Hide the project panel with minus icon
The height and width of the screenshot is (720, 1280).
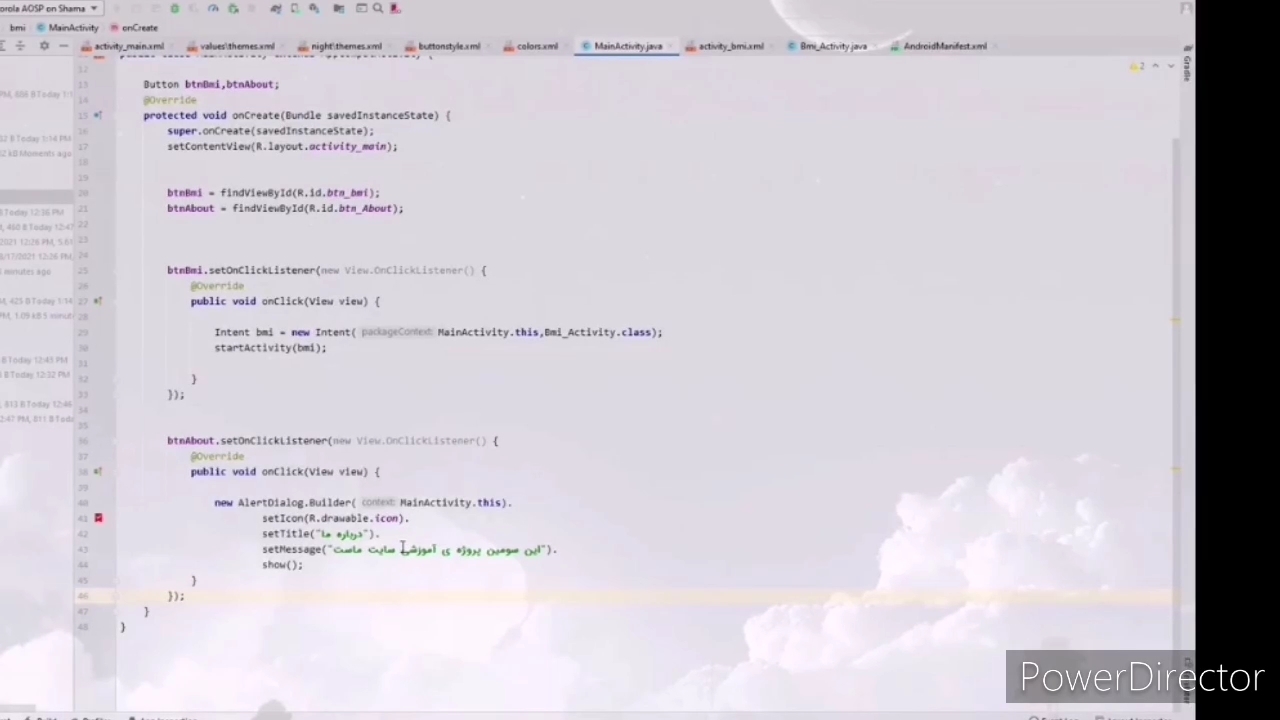tap(62, 46)
